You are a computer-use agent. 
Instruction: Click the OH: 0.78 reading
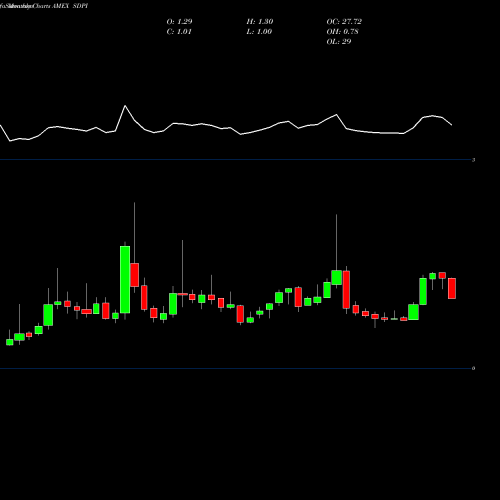pos(342,32)
